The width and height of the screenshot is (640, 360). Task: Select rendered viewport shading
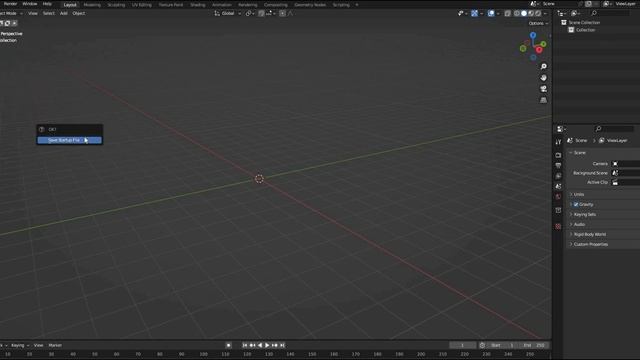click(x=538, y=13)
